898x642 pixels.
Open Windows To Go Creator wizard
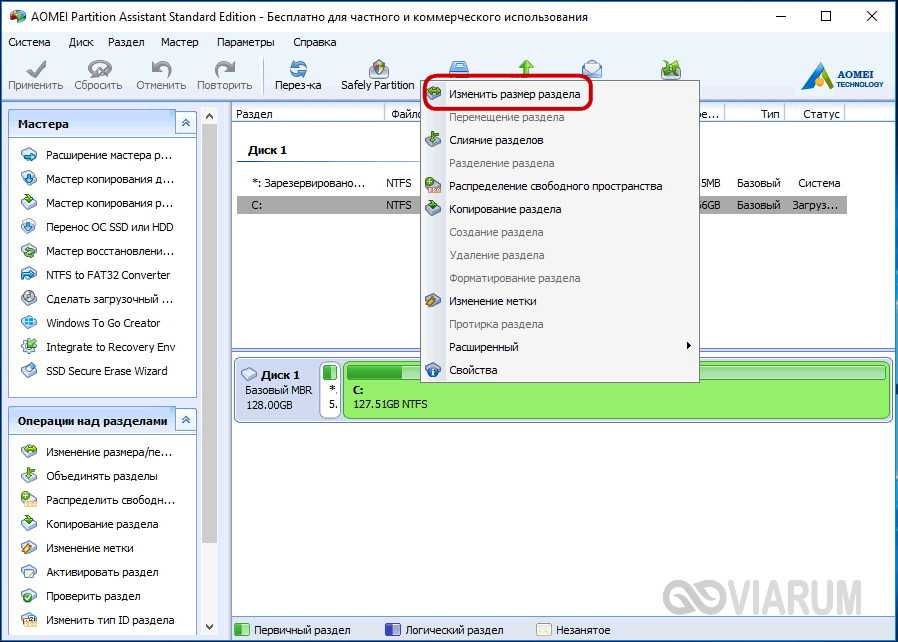[x=103, y=323]
